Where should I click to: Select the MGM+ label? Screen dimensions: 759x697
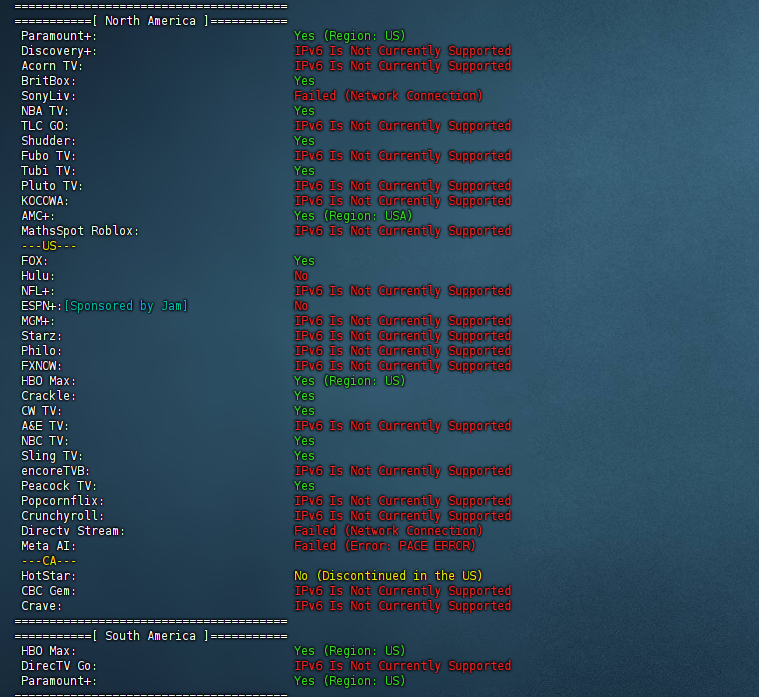coord(38,321)
